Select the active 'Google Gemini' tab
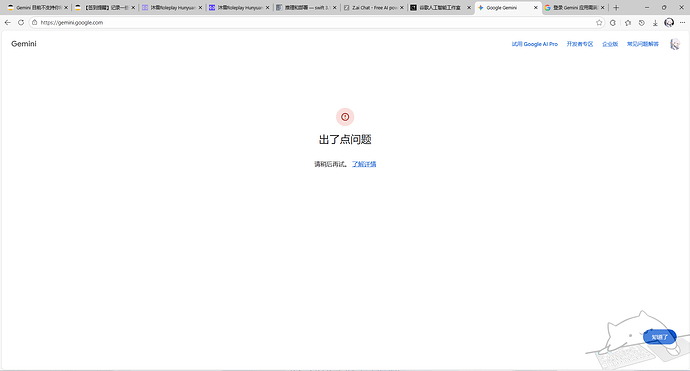This screenshot has width=690, height=371. (508, 7)
